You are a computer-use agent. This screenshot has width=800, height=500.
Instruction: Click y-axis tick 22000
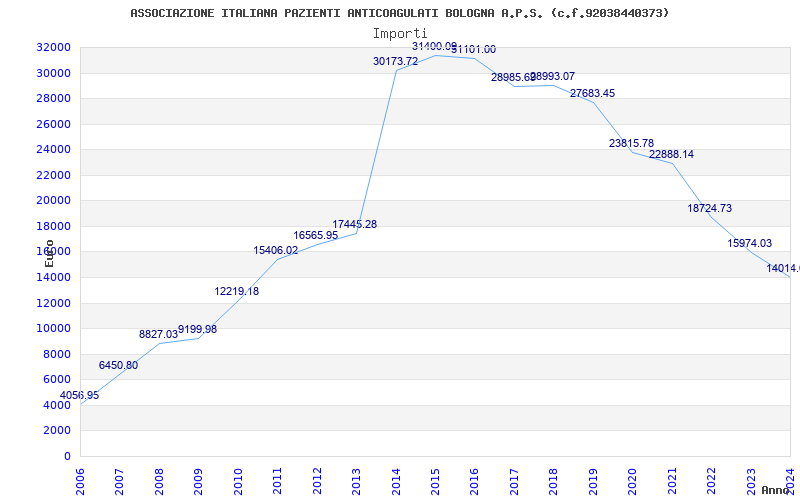pyautogui.click(x=53, y=175)
